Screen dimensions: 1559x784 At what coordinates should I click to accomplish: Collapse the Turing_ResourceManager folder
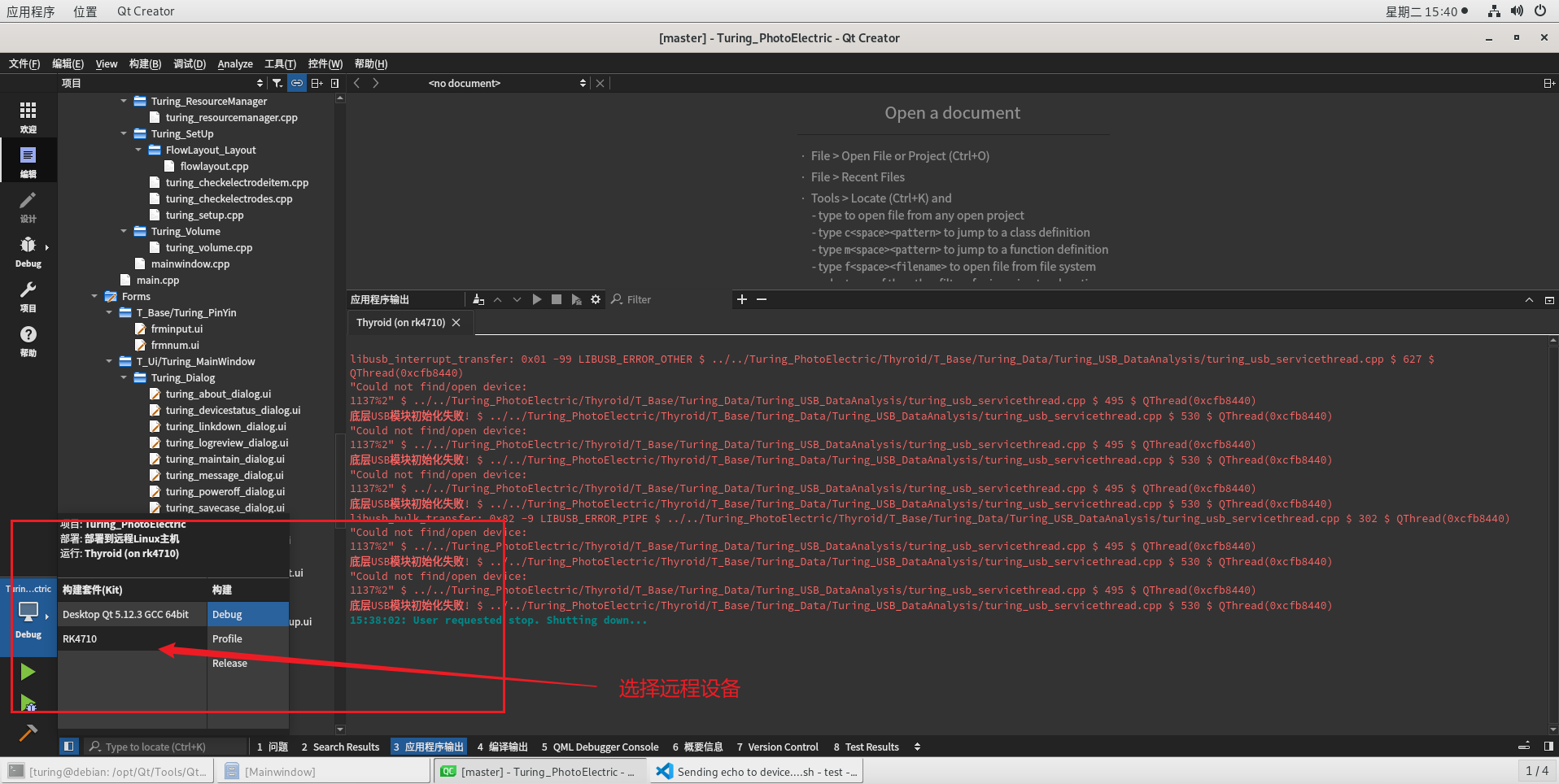click(x=124, y=101)
